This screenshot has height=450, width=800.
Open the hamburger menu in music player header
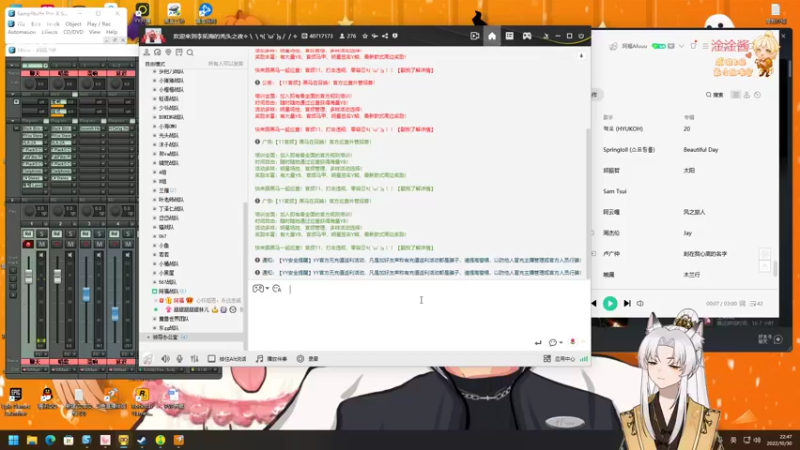[705, 46]
